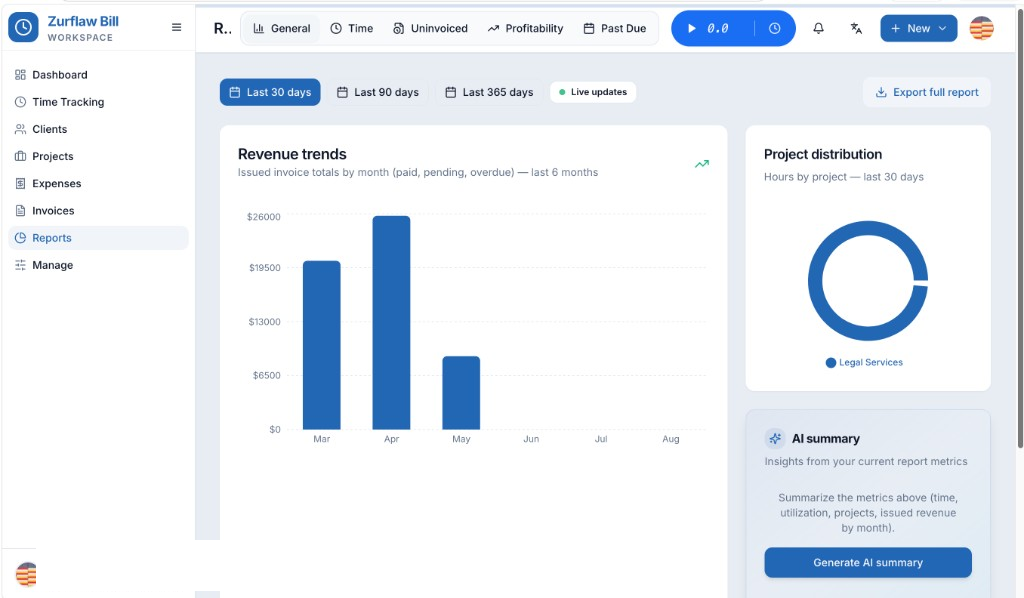Toggle the Live updates indicator
The image size is (1024, 598).
pyautogui.click(x=593, y=92)
